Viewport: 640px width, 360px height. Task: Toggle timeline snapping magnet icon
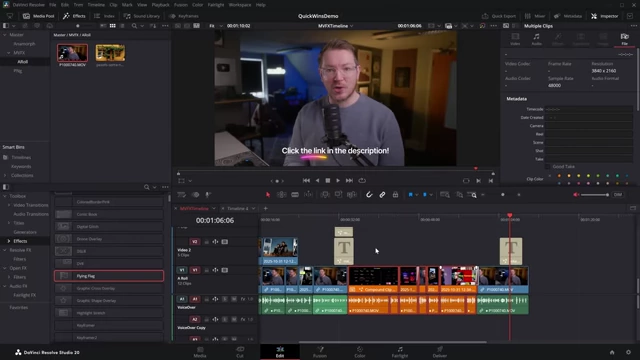[369, 195]
